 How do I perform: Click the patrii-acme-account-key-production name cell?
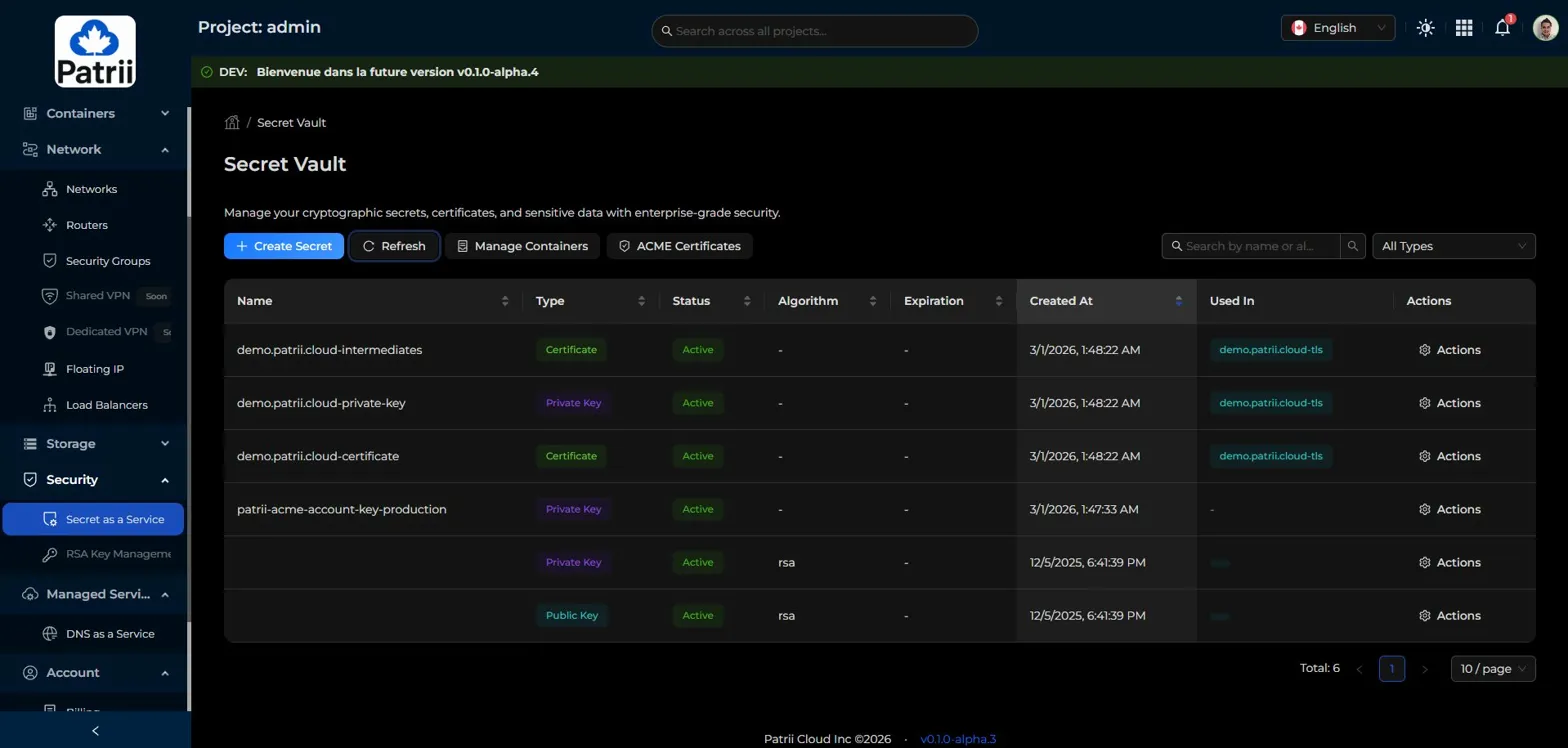(x=342, y=509)
